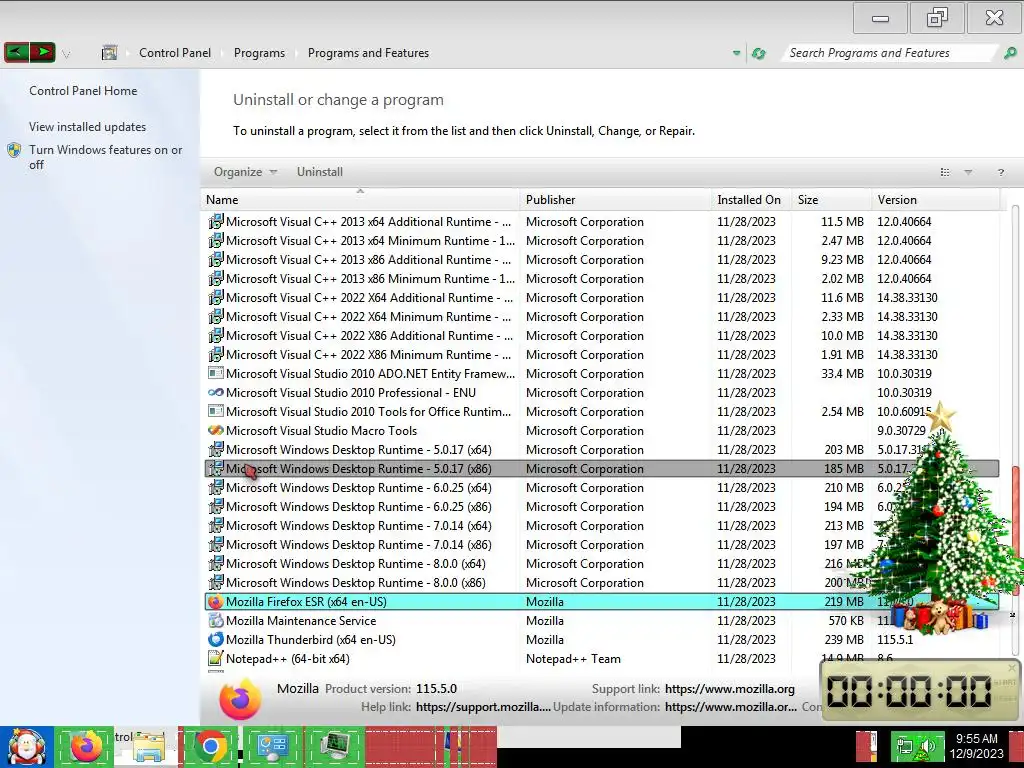Image resolution: width=1024 pixels, height=768 pixels.
Task: Select Windows Desktop Runtime - 5.0.17 (x86) row
Action: 601,468
